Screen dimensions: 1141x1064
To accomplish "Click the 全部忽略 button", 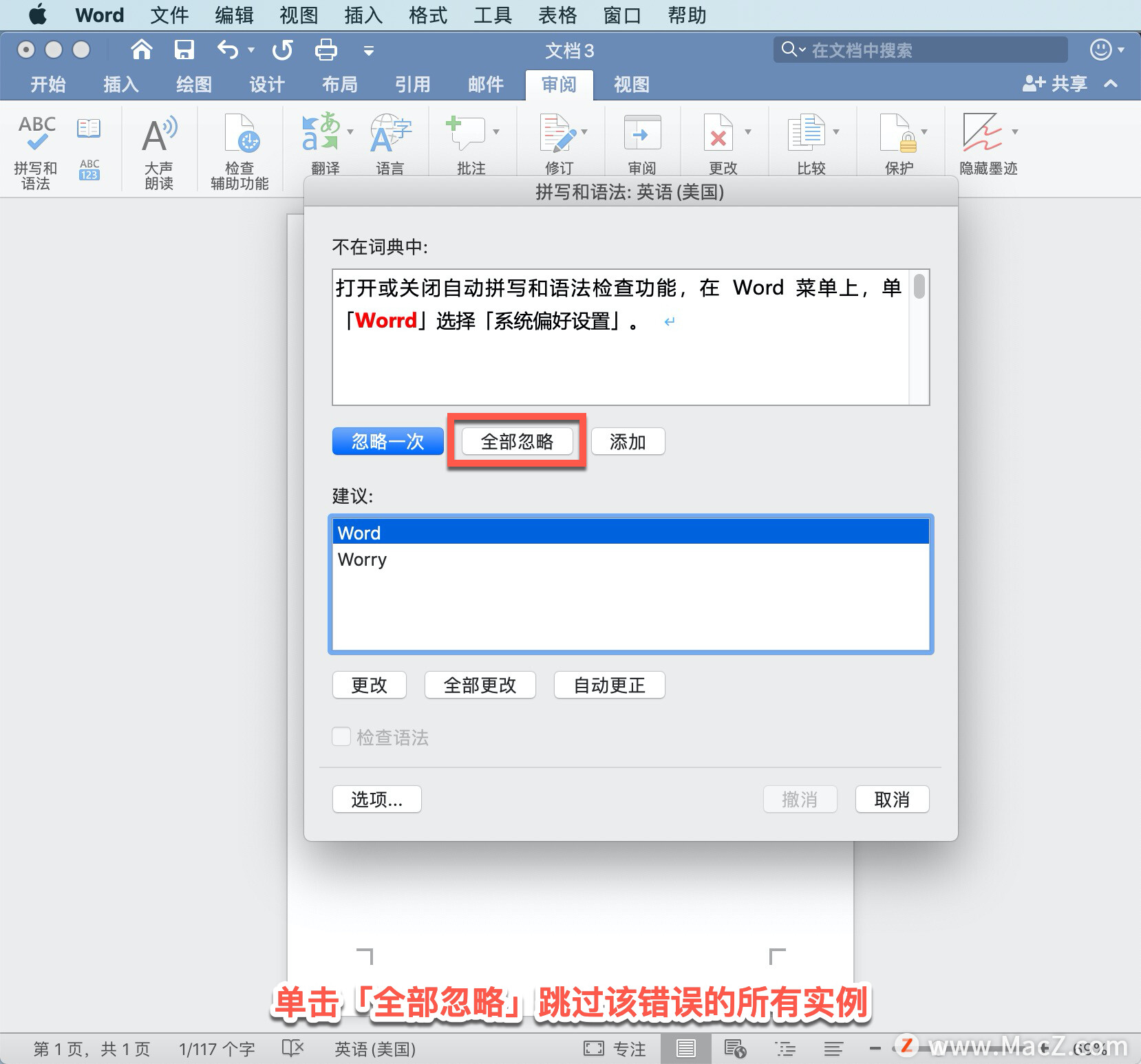I will coord(517,441).
